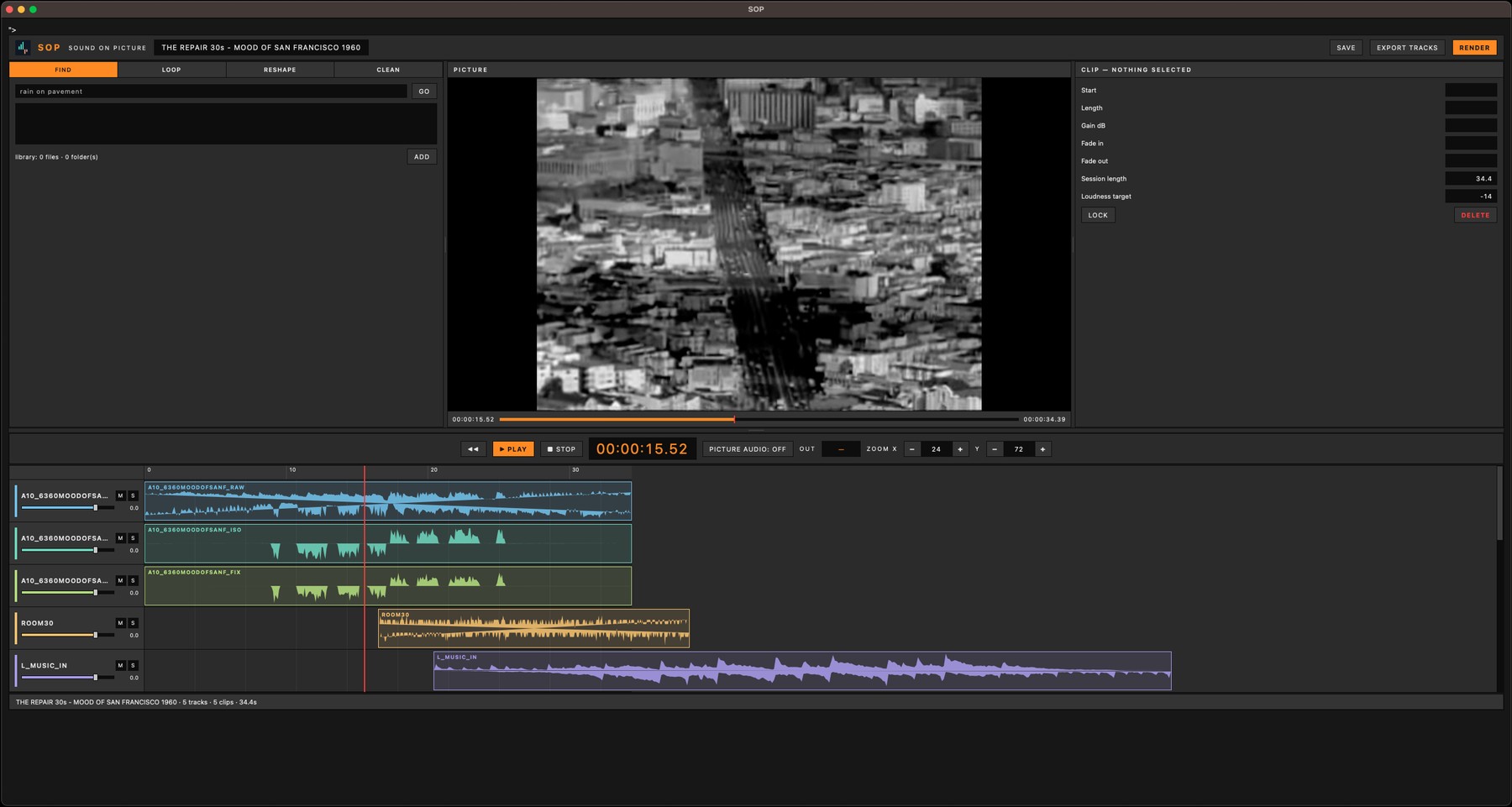Click the 20 mark on timeline ruler

pyautogui.click(x=433, y=470)
